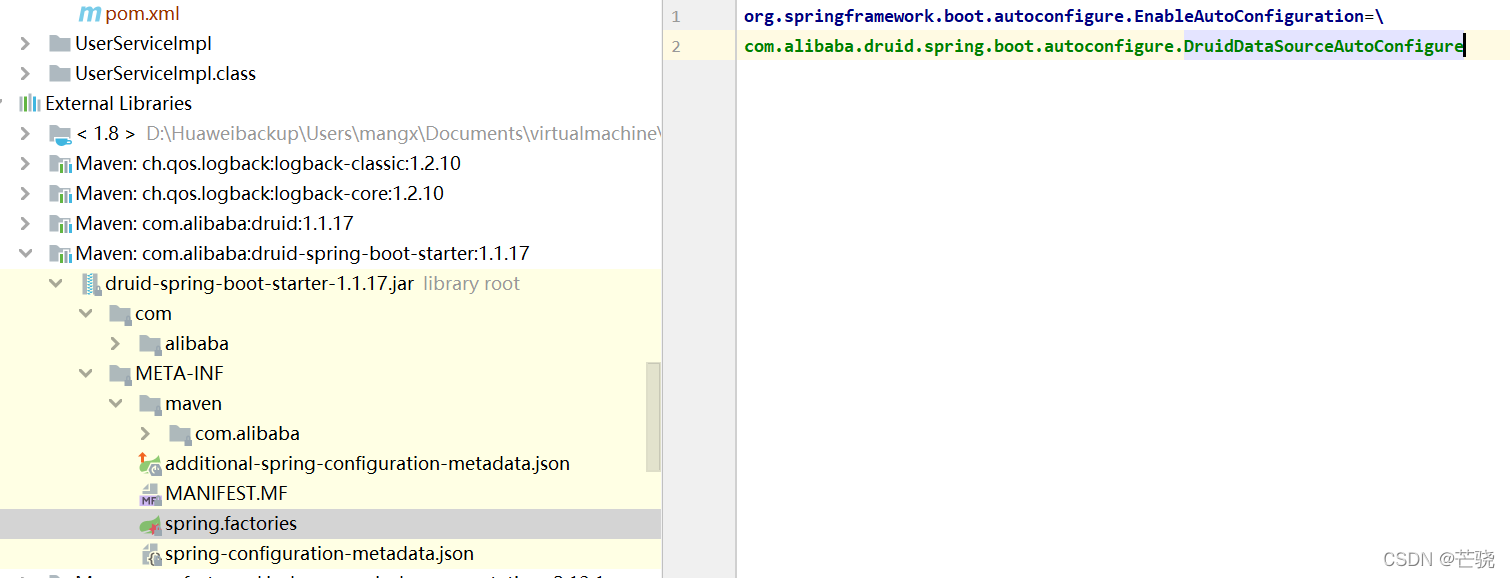1510x578 pixels.
Task: Click line number 2 in the gutter
Action: [676, 47]
